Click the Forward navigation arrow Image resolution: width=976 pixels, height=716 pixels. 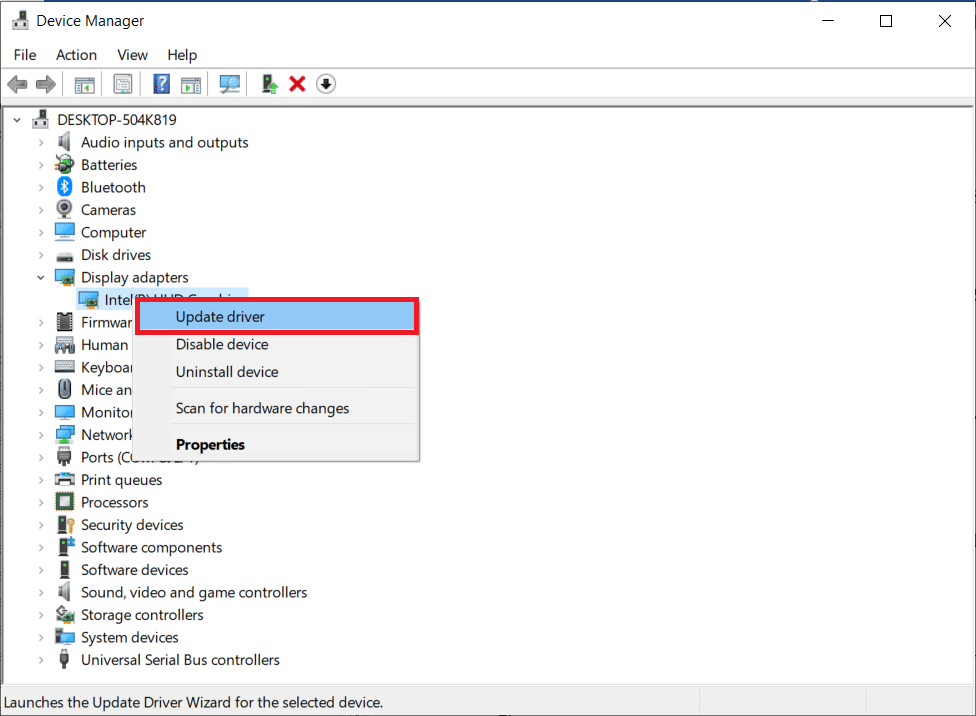45,84
